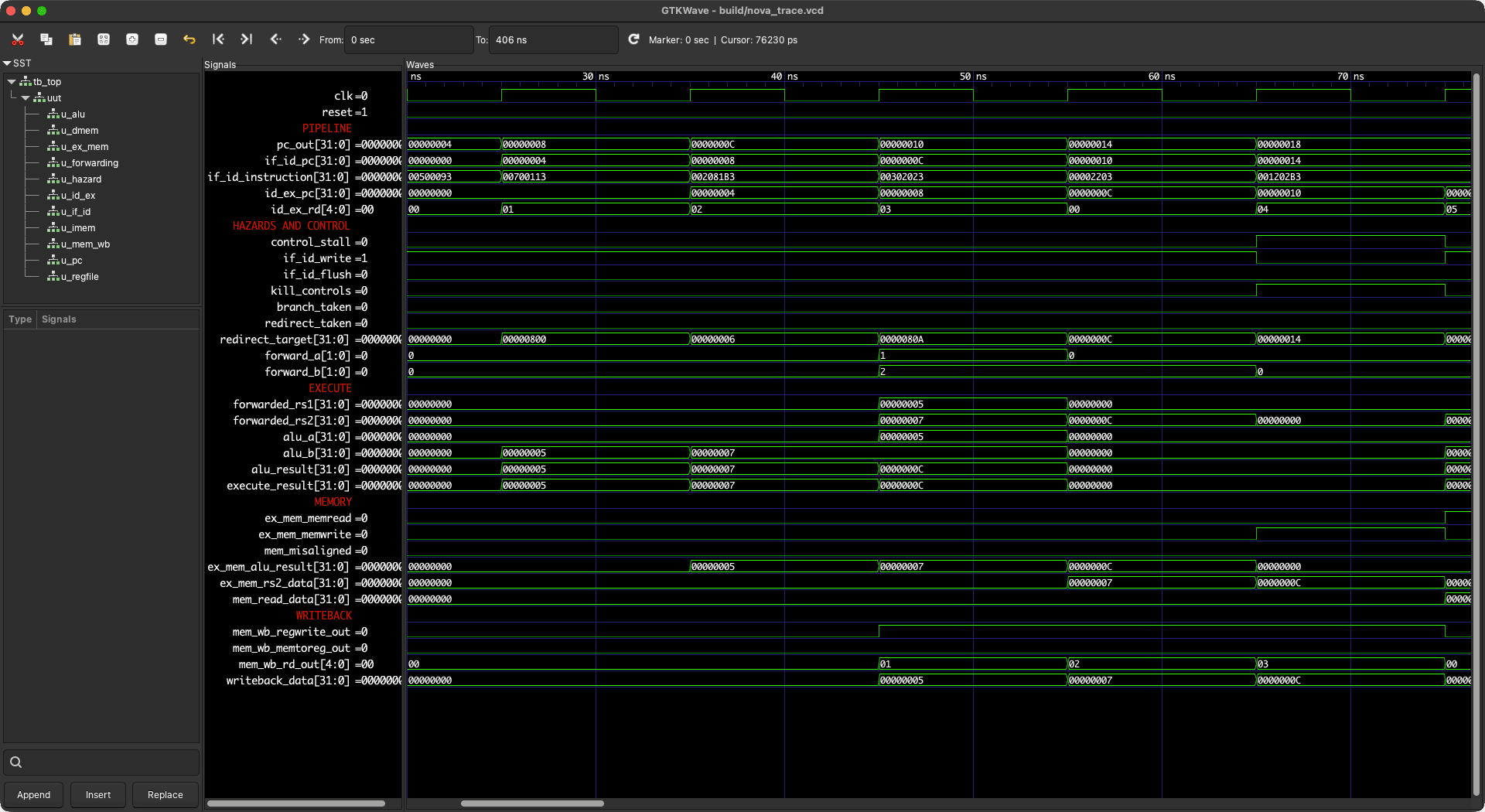Click the 50 ns marker on the time ruler

[x=973, y=77]
